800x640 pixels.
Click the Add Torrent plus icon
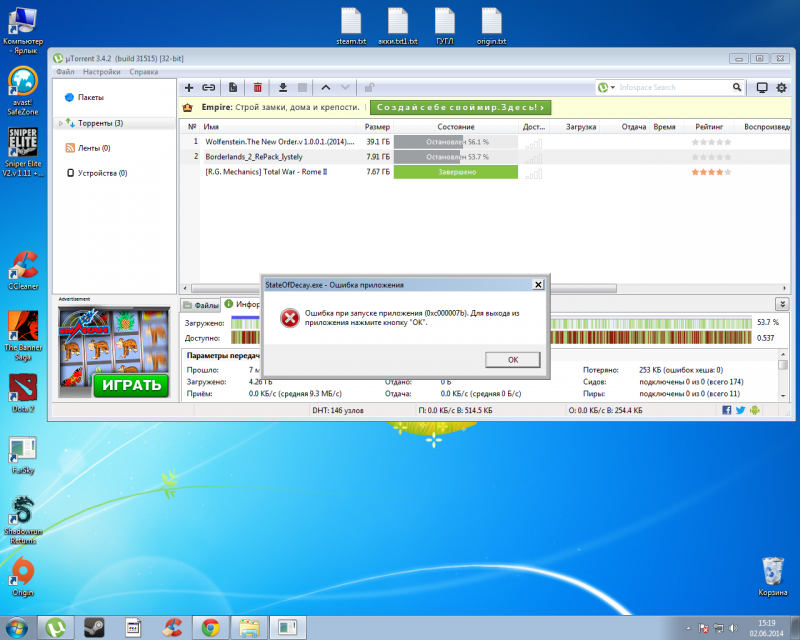click(x=189, y=88)
